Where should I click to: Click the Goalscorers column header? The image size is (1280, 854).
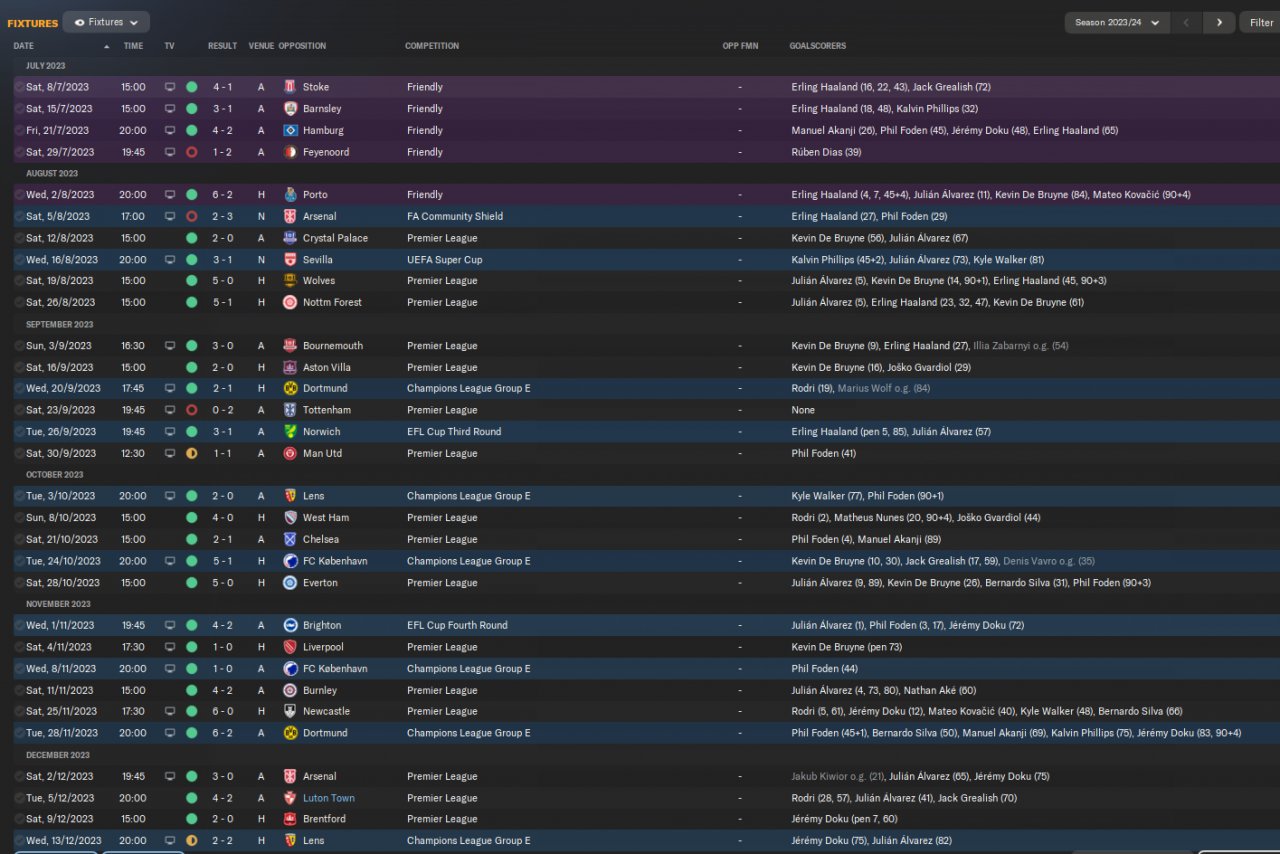817,46
